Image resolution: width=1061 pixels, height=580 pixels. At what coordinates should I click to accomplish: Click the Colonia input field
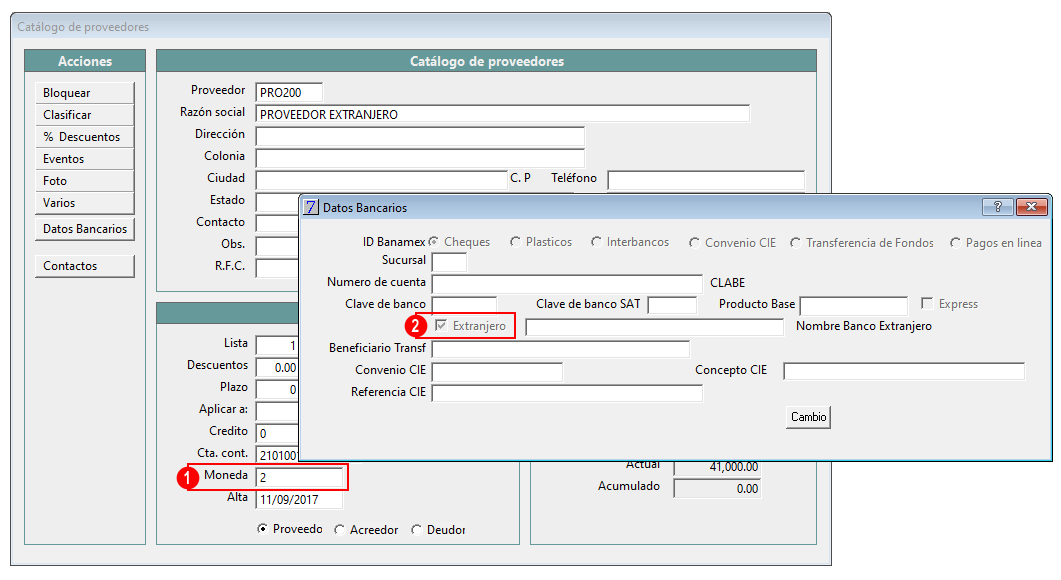pos(420,158)
